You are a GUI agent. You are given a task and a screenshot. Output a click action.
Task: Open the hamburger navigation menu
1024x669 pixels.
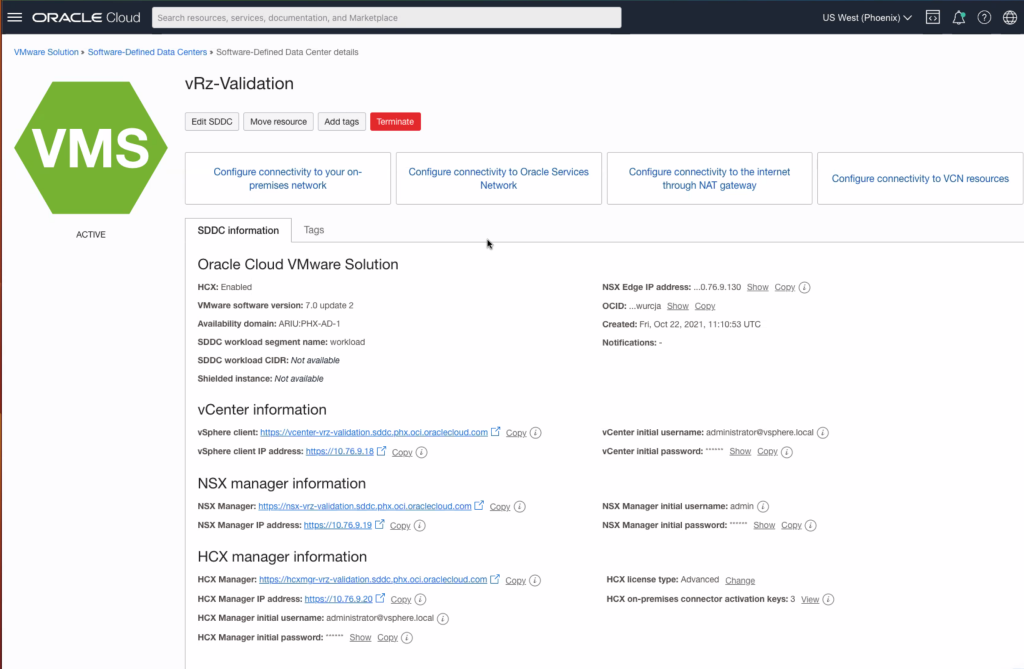(14, 18)
